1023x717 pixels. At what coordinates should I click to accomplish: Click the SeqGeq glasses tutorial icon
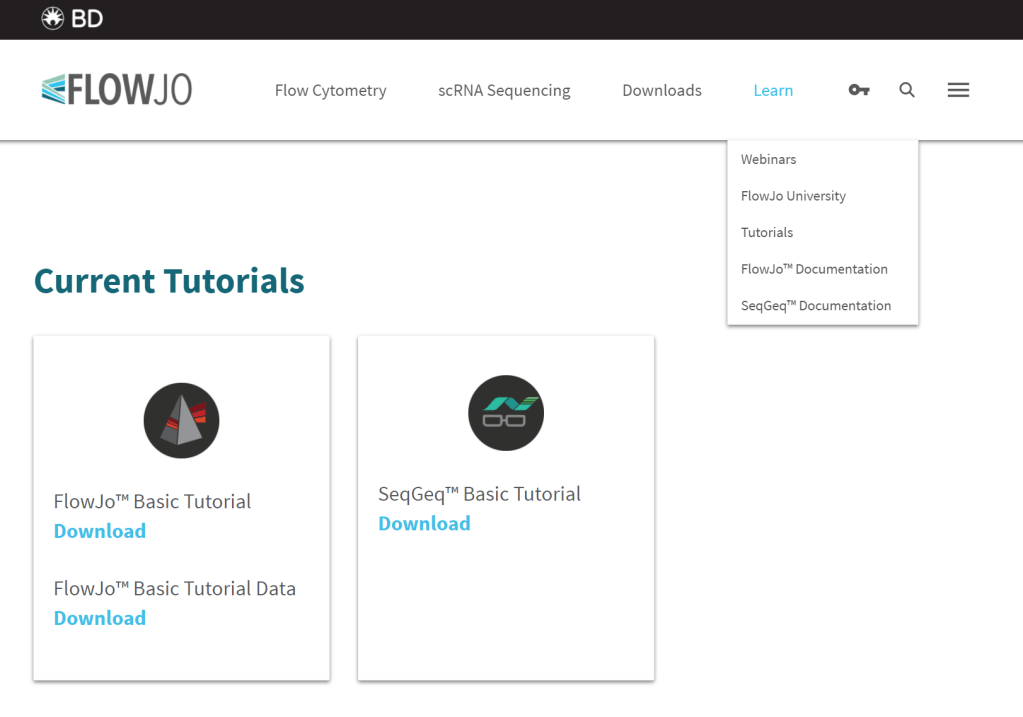click(x=506, y=413)
